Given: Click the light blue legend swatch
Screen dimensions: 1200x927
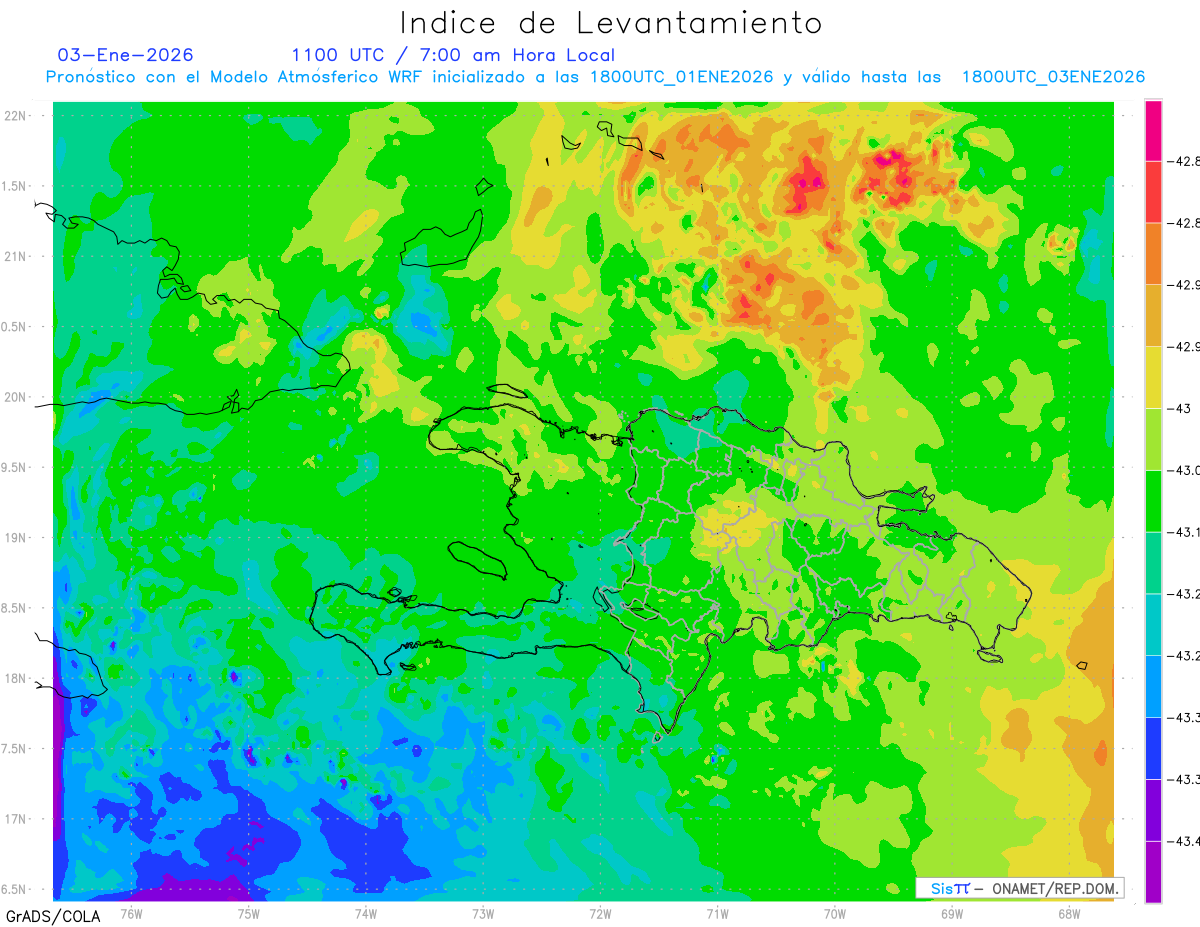Looking at the screenshot, I should [1153, 686].
